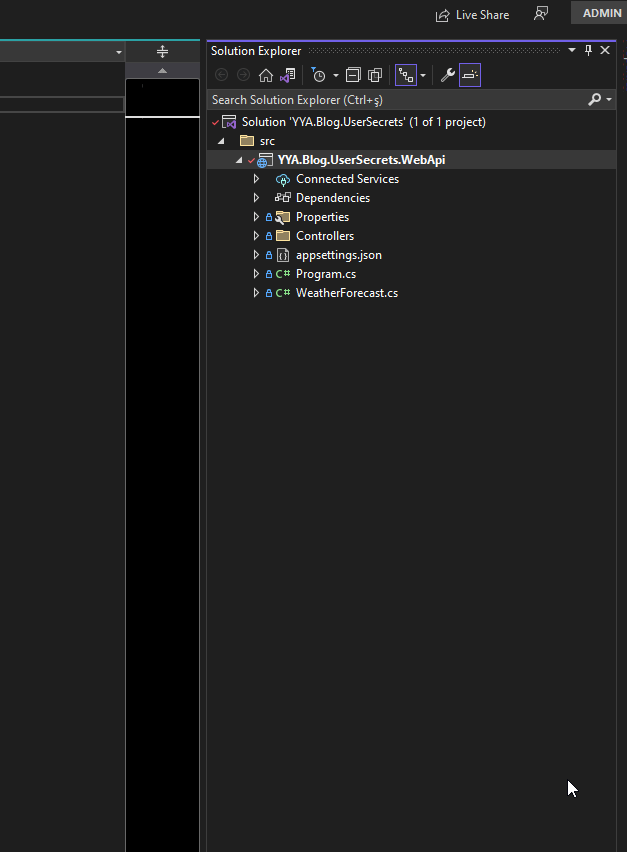The image size is (627, 852).
Task: Select YYA.Blog.UserSecrets.WebApi project name
Action: [361, 160]
